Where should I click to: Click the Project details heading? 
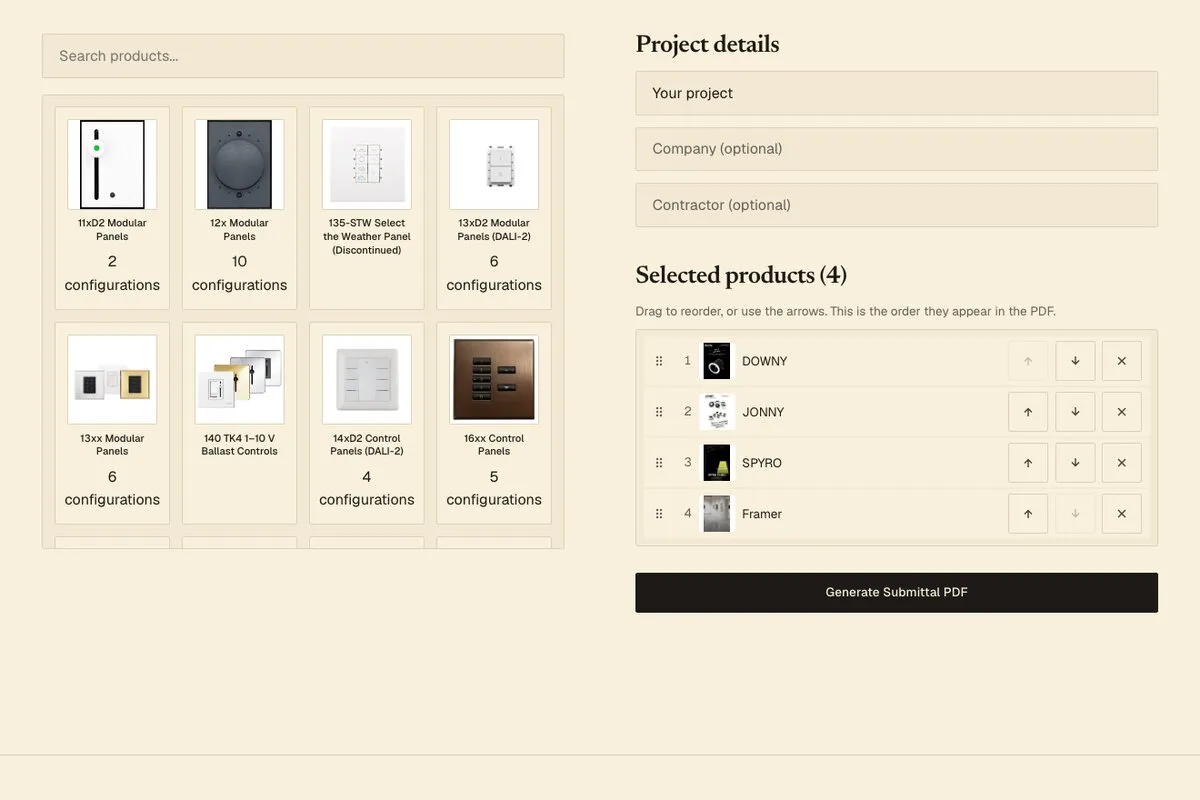[707, 44]
